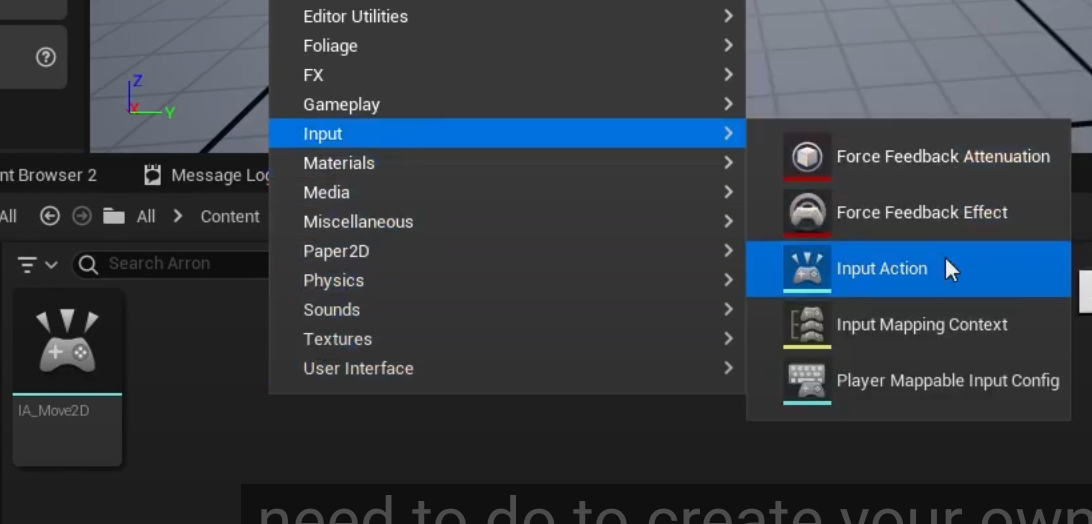Viewport: 1092px width, 524px height.
Task: Open the Textures submenu
Action: (507, 339)
